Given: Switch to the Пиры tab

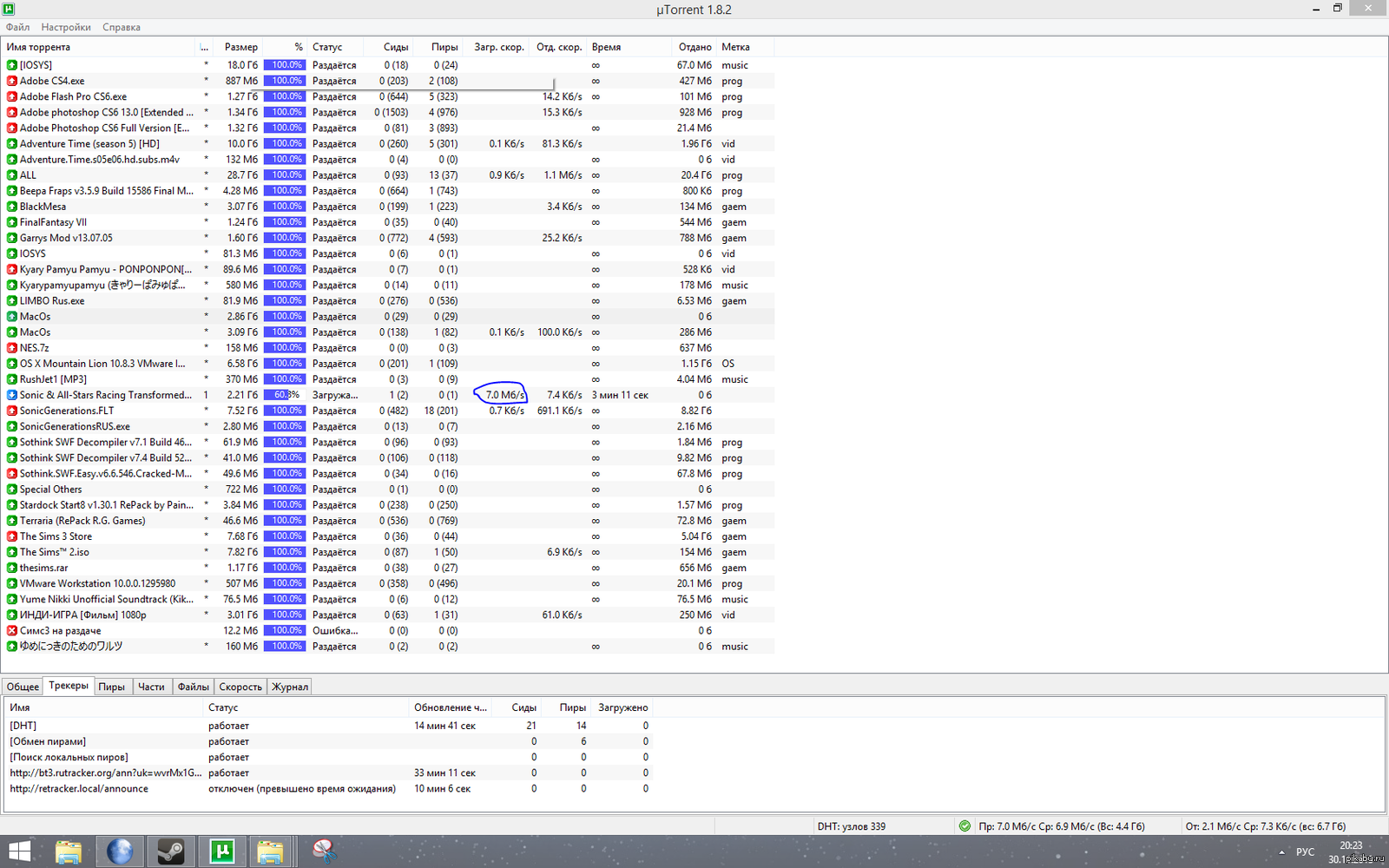Looking at the screenshot, I should [111, 687].
